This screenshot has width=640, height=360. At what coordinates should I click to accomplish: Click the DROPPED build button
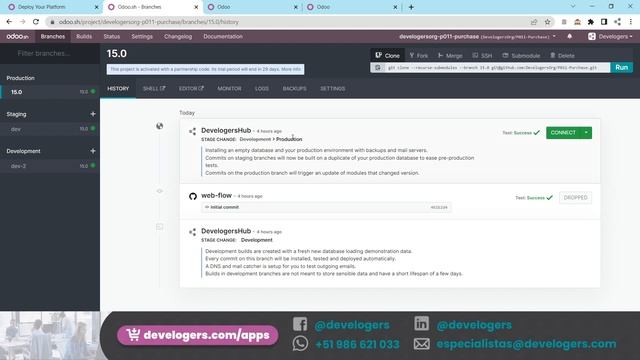pos(575,198)
